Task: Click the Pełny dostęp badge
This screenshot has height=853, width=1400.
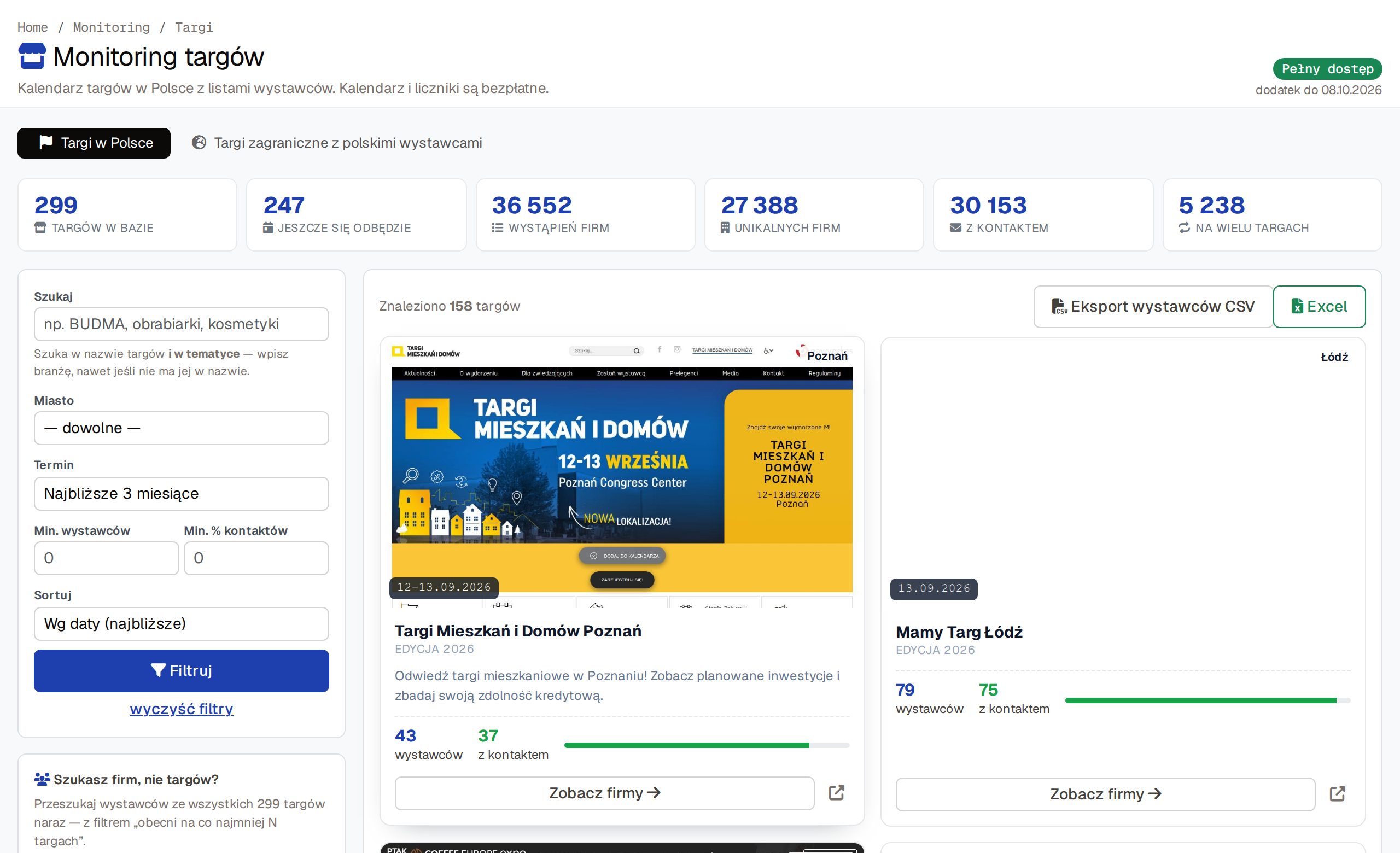Action: tap(1327, 69)
